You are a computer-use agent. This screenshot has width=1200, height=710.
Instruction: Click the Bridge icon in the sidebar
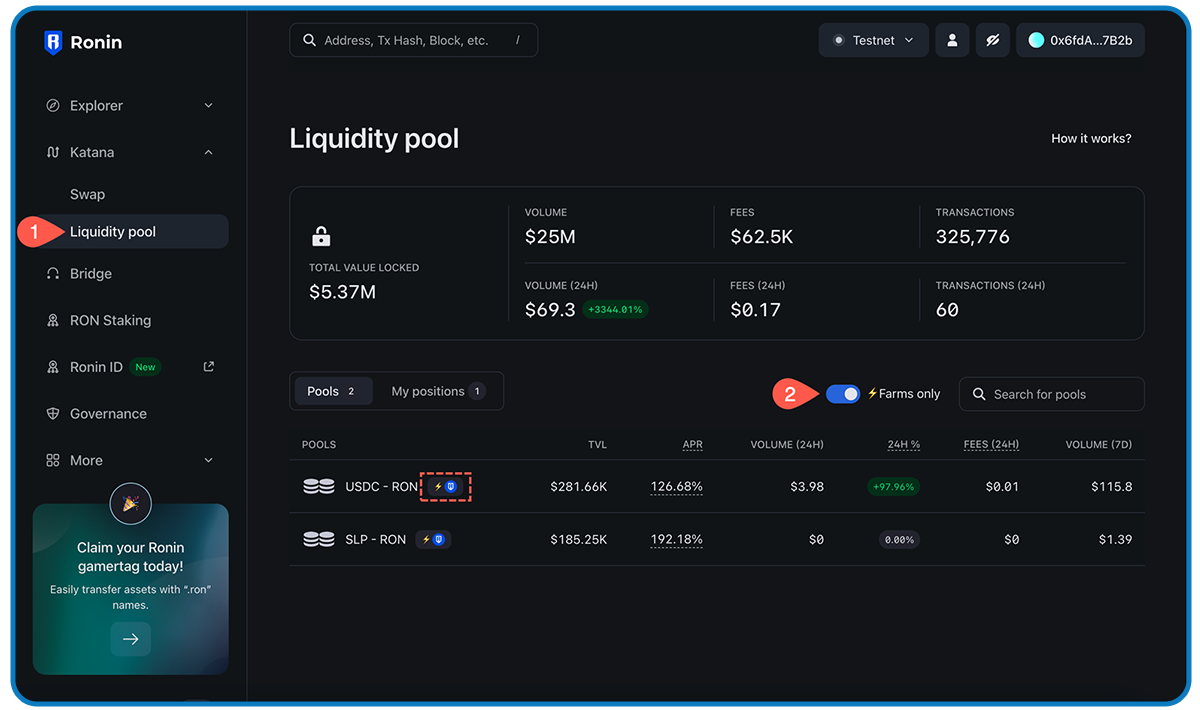[x=53, y=273]
